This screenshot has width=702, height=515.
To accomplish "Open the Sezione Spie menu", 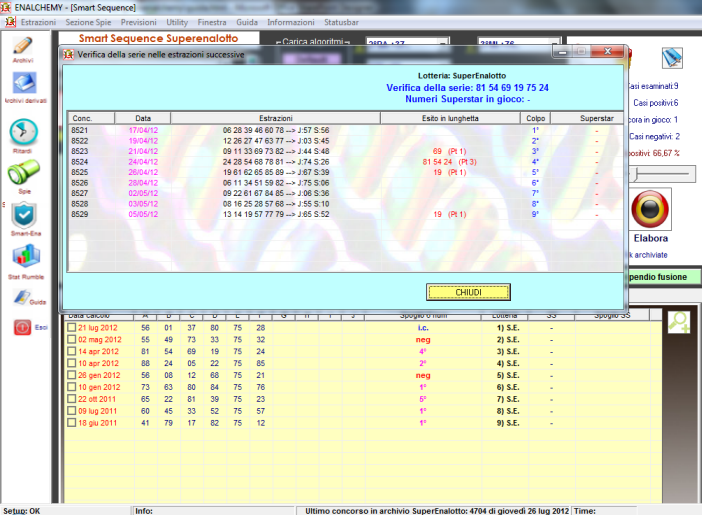I will [88, 22].
